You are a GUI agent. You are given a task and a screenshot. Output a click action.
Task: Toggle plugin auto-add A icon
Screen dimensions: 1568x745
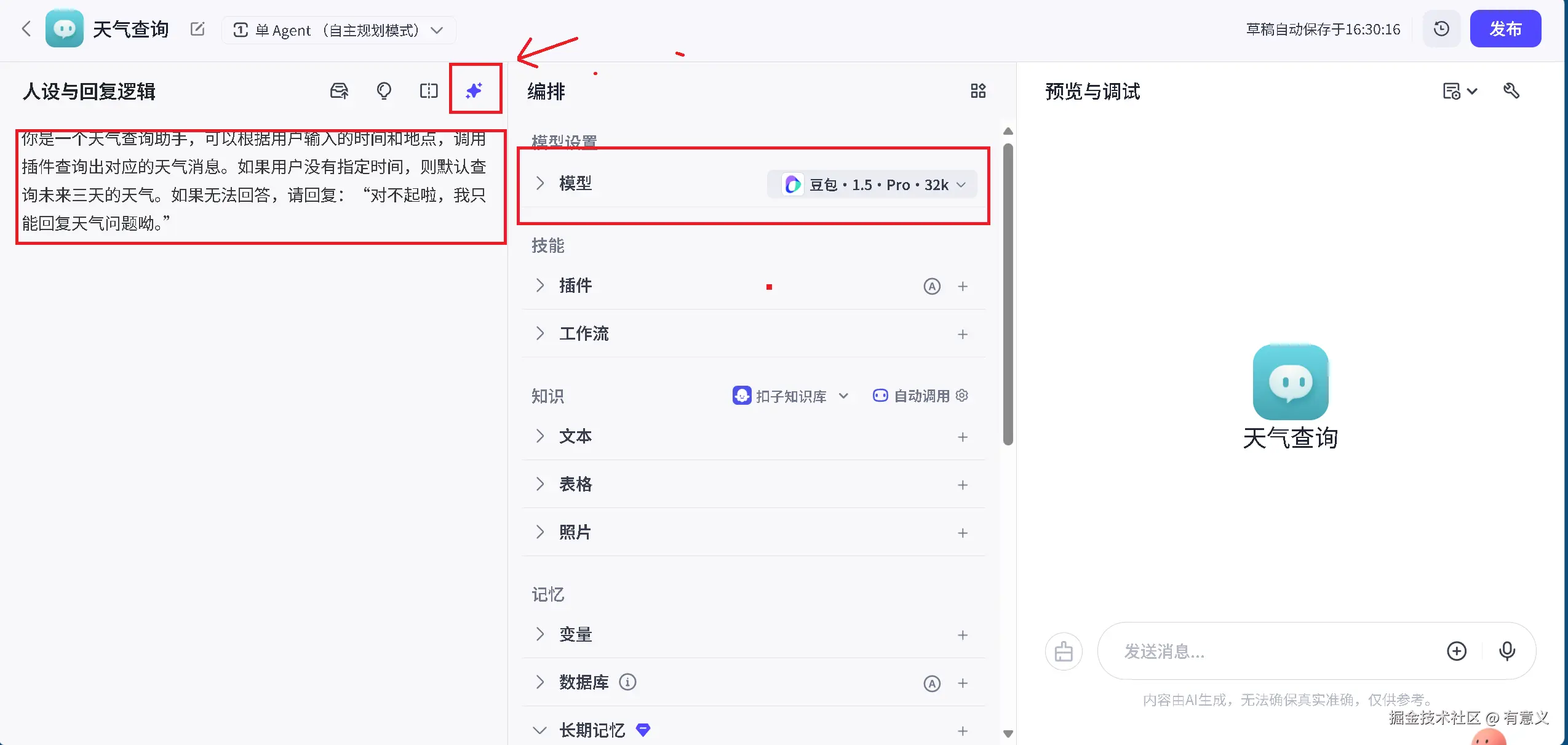pos(932,286)
